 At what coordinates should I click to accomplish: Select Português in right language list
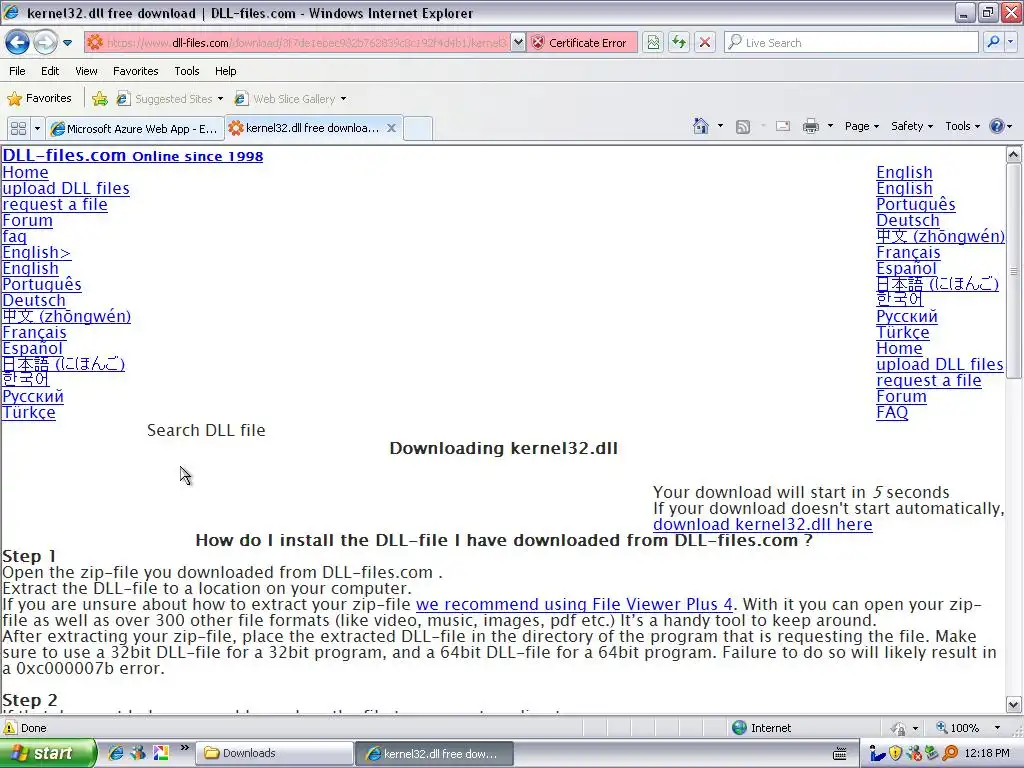(x=916, y=204)
